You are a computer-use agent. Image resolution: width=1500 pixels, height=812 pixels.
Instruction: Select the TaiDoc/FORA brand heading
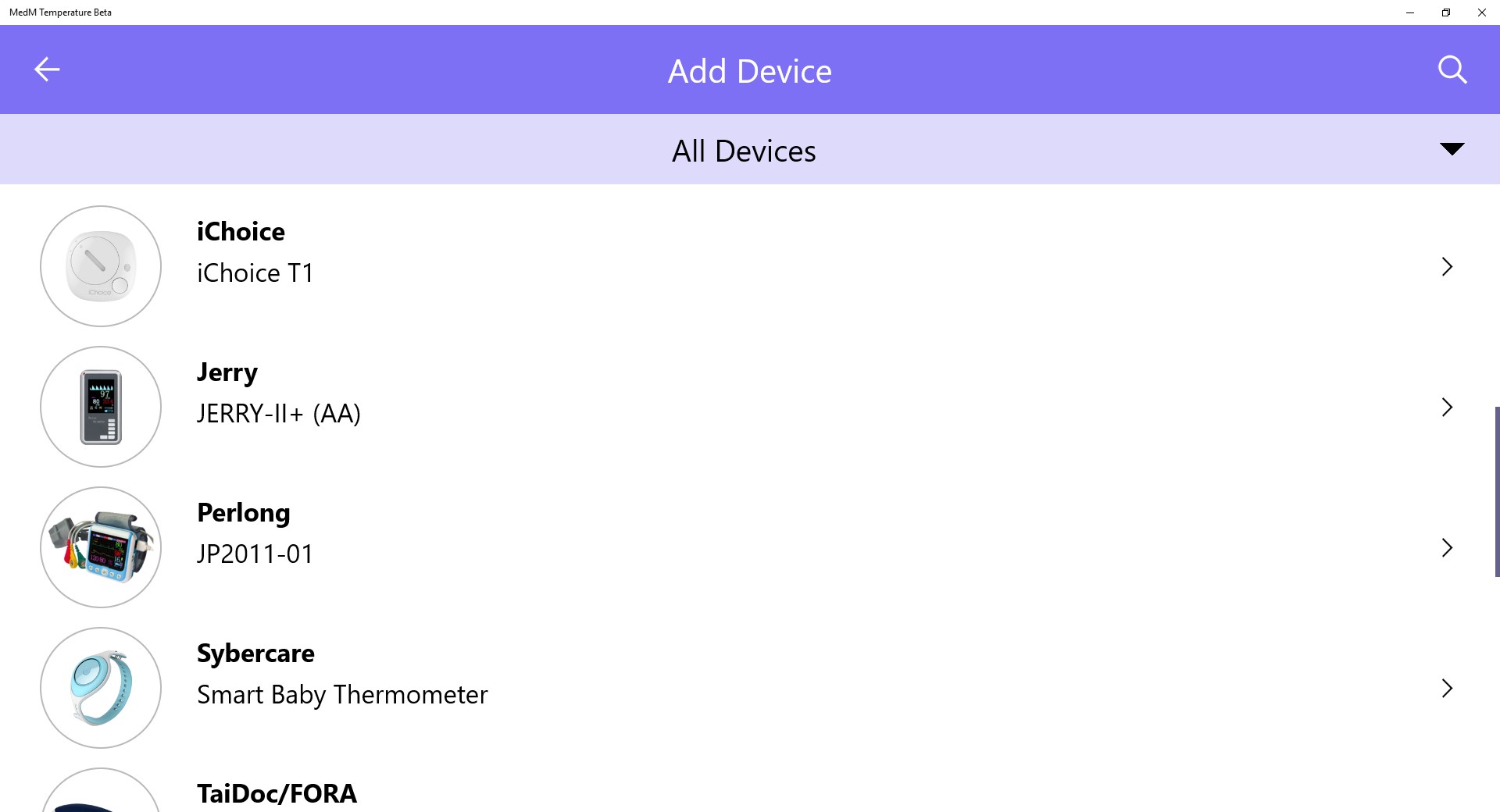(277, 793)
